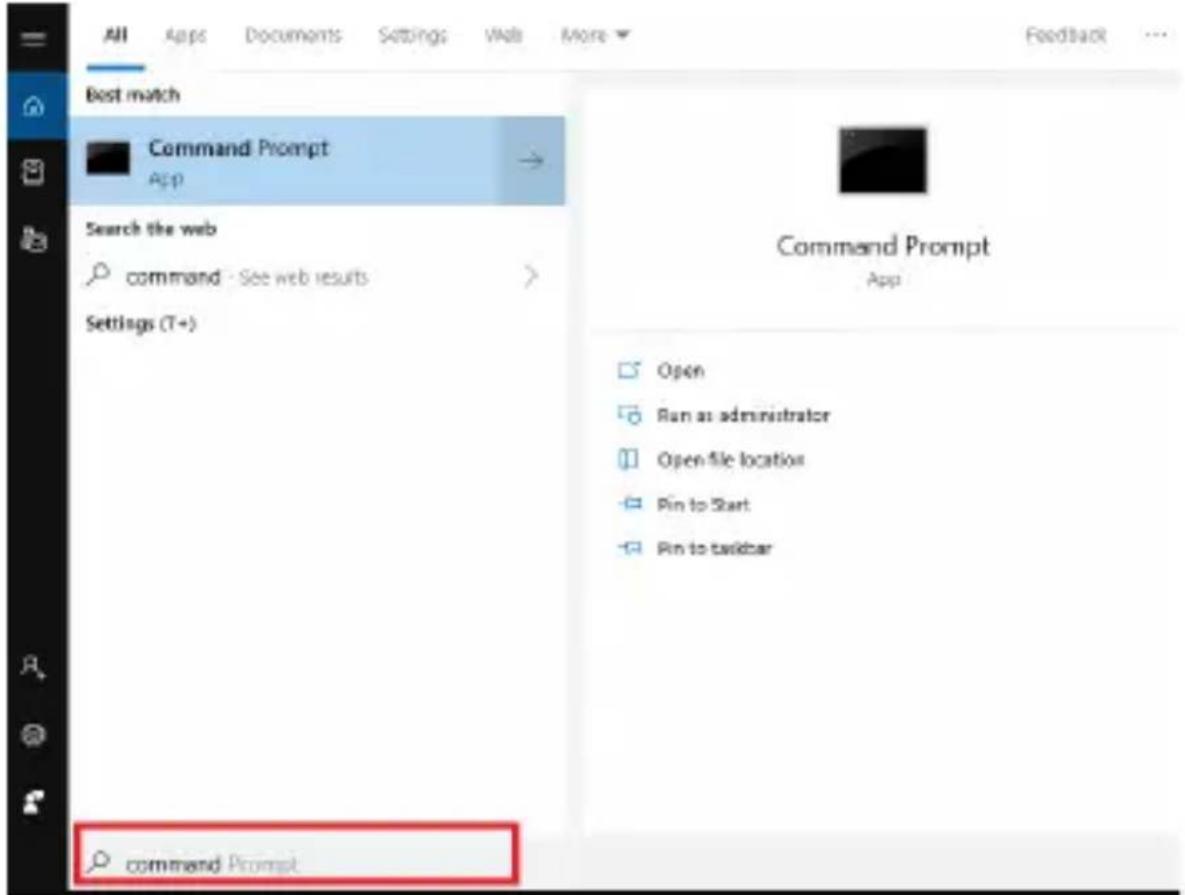
Task: Open the documents sidebar icon
Action: pyautogui.click(x=32, y=239)
